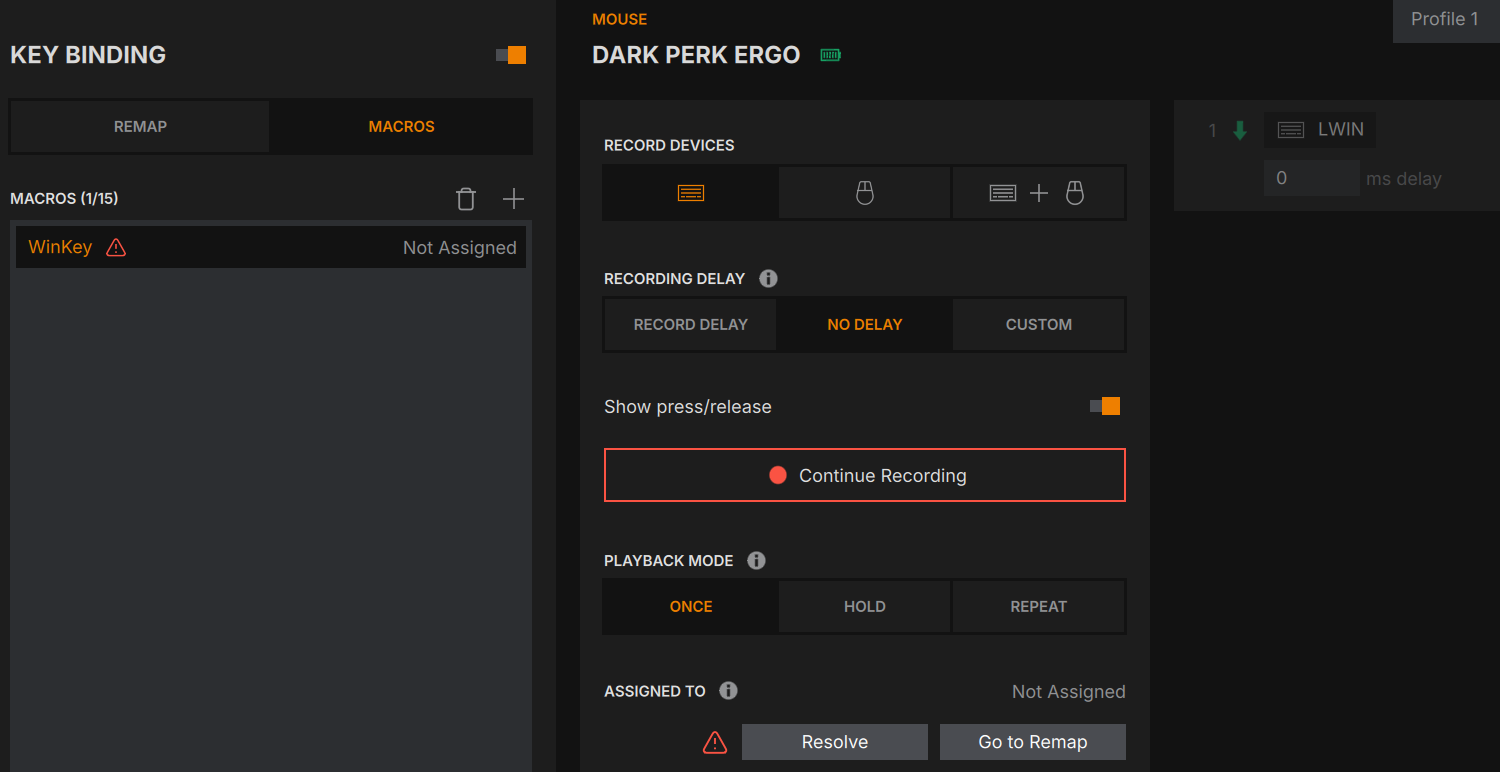Switch to the Remap tab
The height and width of the screenshot is (772, 1500).
[x=140, y=127]
